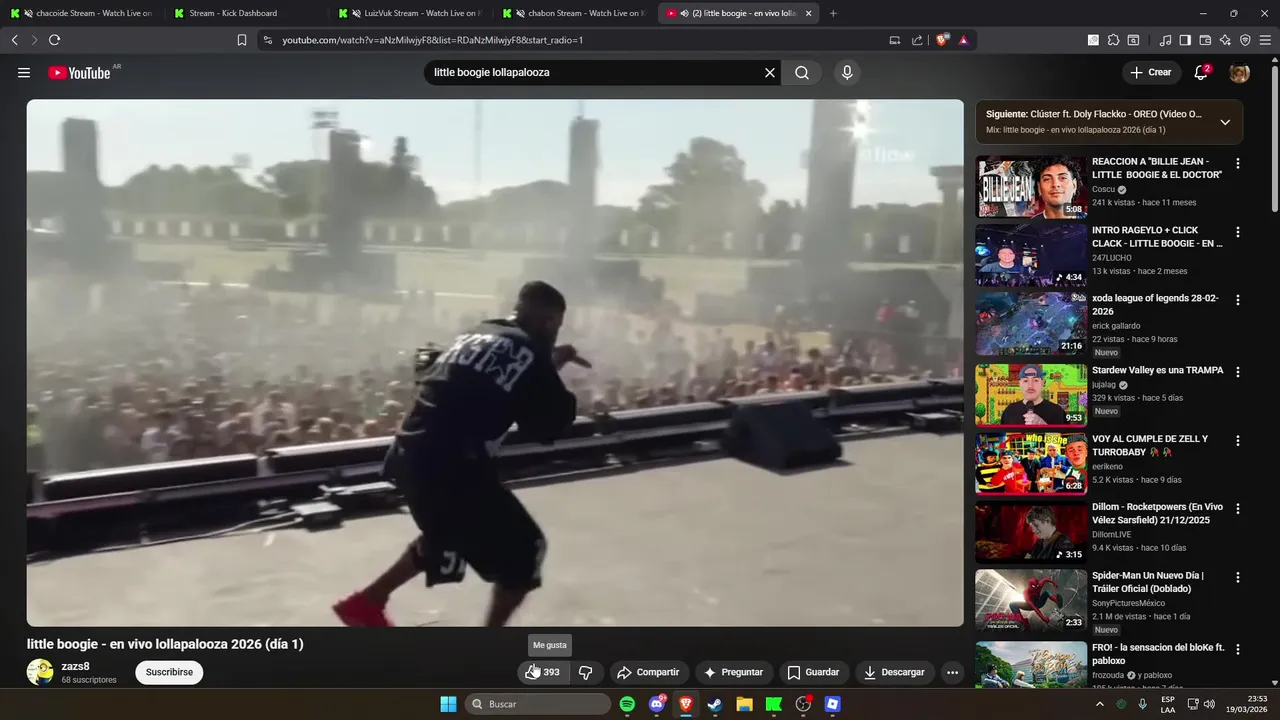Click the address bar URL
Image resolution: width=1280 pixels, height=720 pixels.
coord(432,40)
